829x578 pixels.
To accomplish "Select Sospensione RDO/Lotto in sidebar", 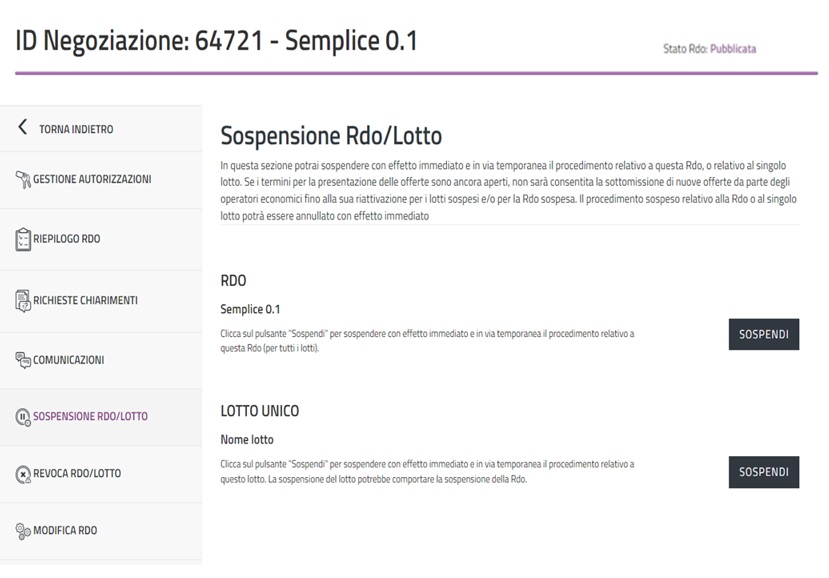I will click(90, 416).
